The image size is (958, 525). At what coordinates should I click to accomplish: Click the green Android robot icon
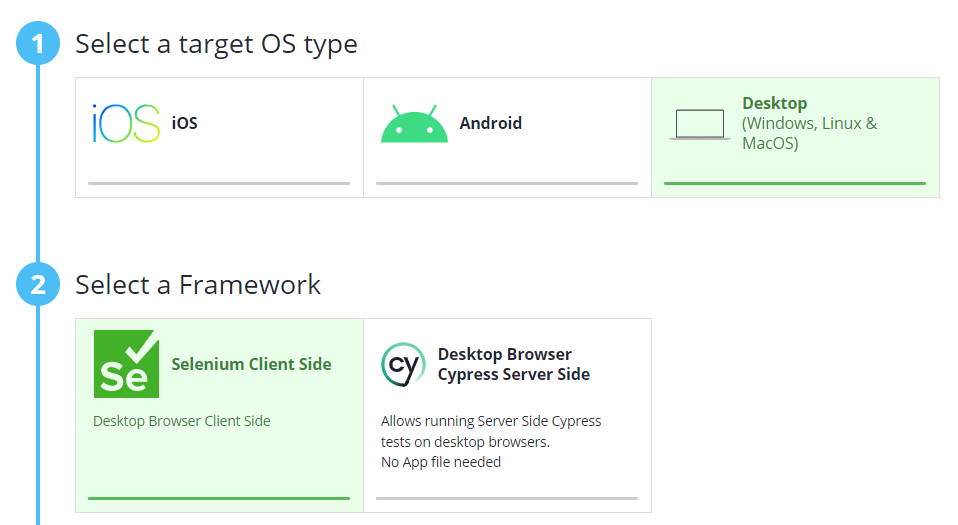pyautogui.click(x=414, y=124)
